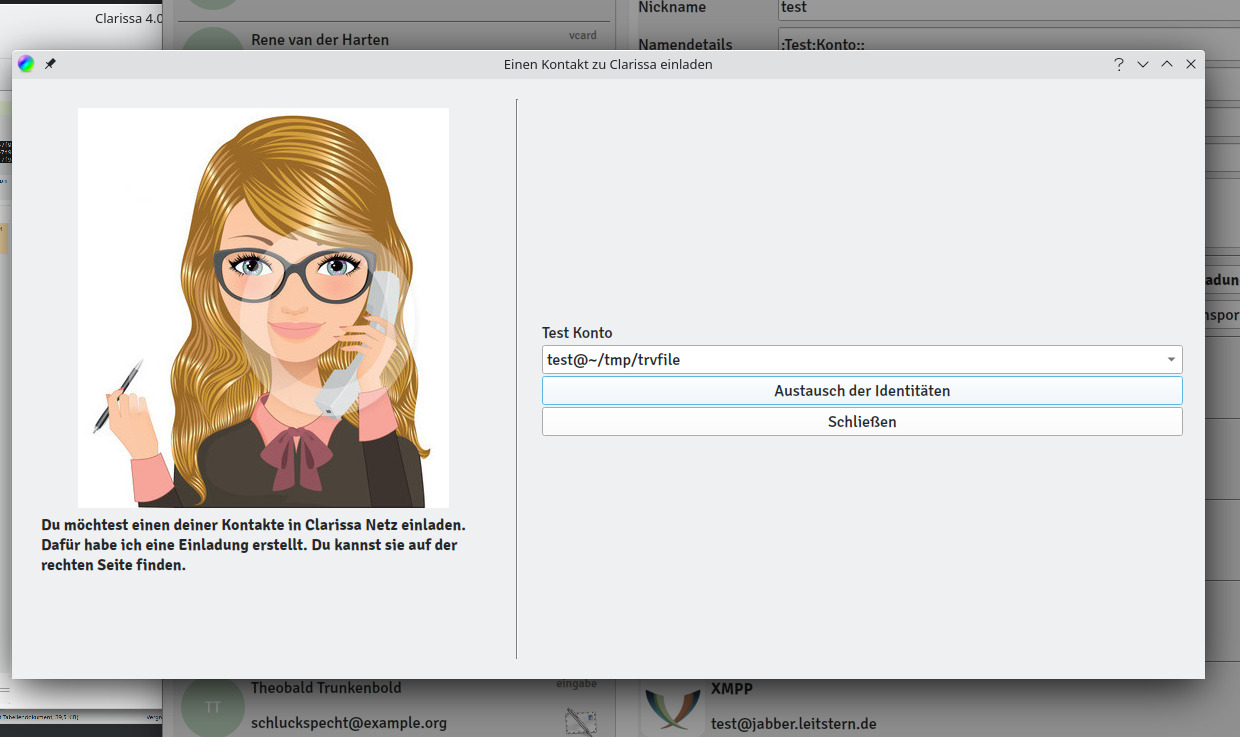
Task: Open the window menu via the rainbow app icon
Action: click(x=26, y=64)
